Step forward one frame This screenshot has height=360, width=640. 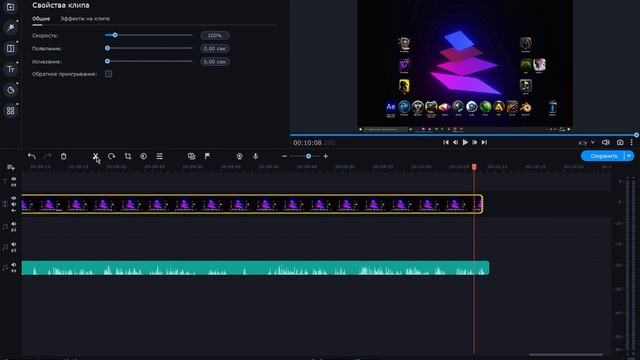point(474,142)
